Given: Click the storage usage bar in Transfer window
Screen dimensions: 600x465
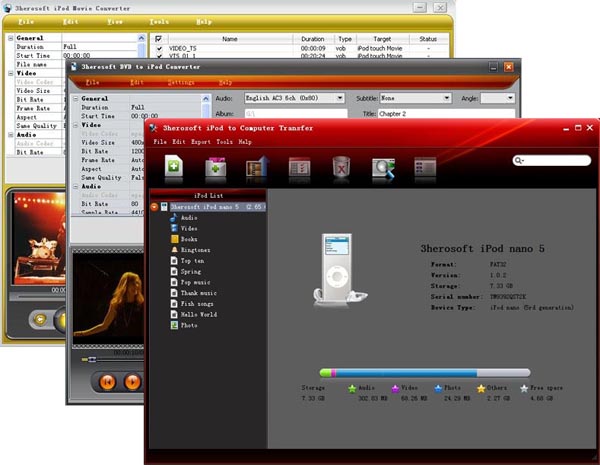Looking at the screenshot, I should (x=425, y=373).
